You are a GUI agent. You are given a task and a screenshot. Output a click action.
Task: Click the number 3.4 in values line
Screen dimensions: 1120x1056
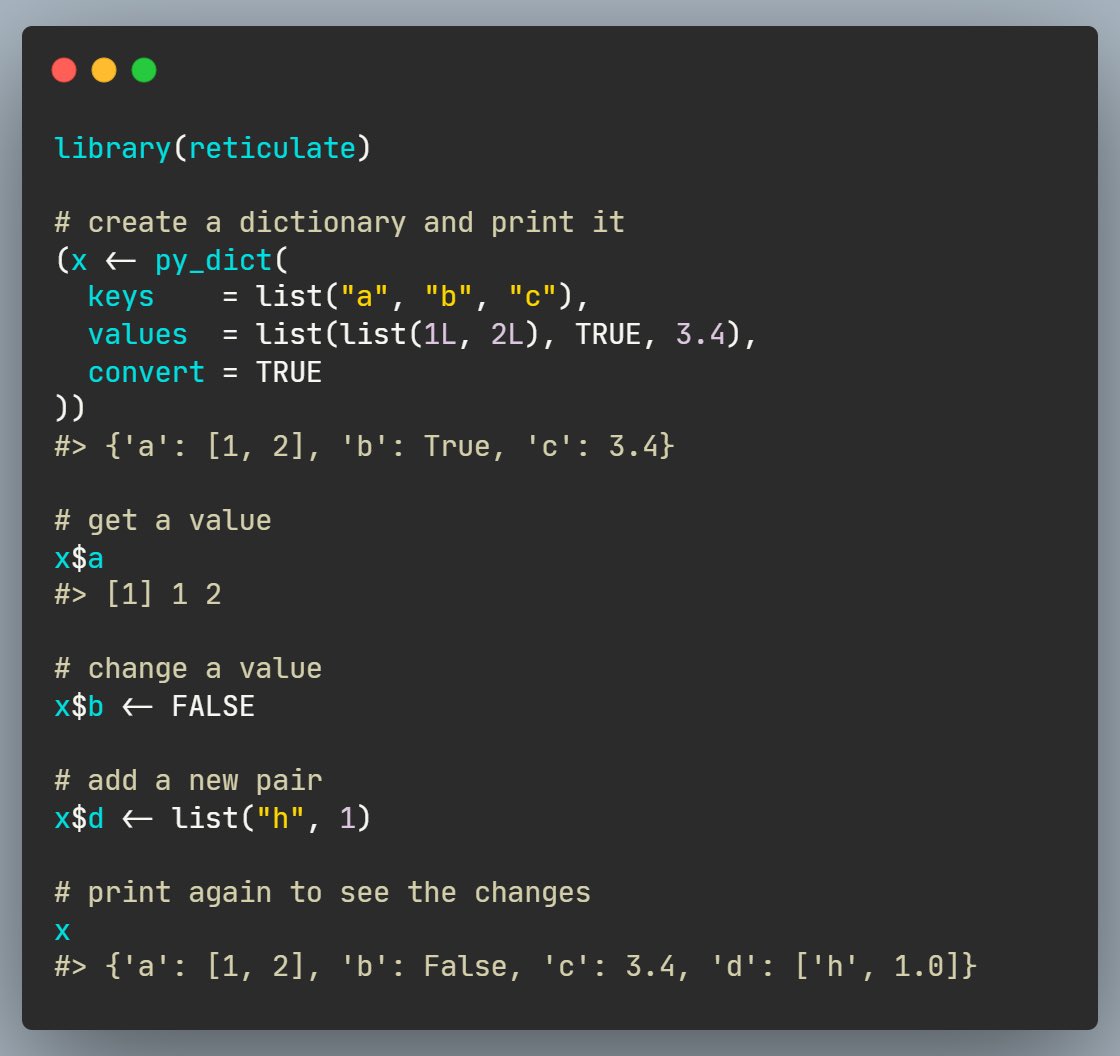(701, 334)
